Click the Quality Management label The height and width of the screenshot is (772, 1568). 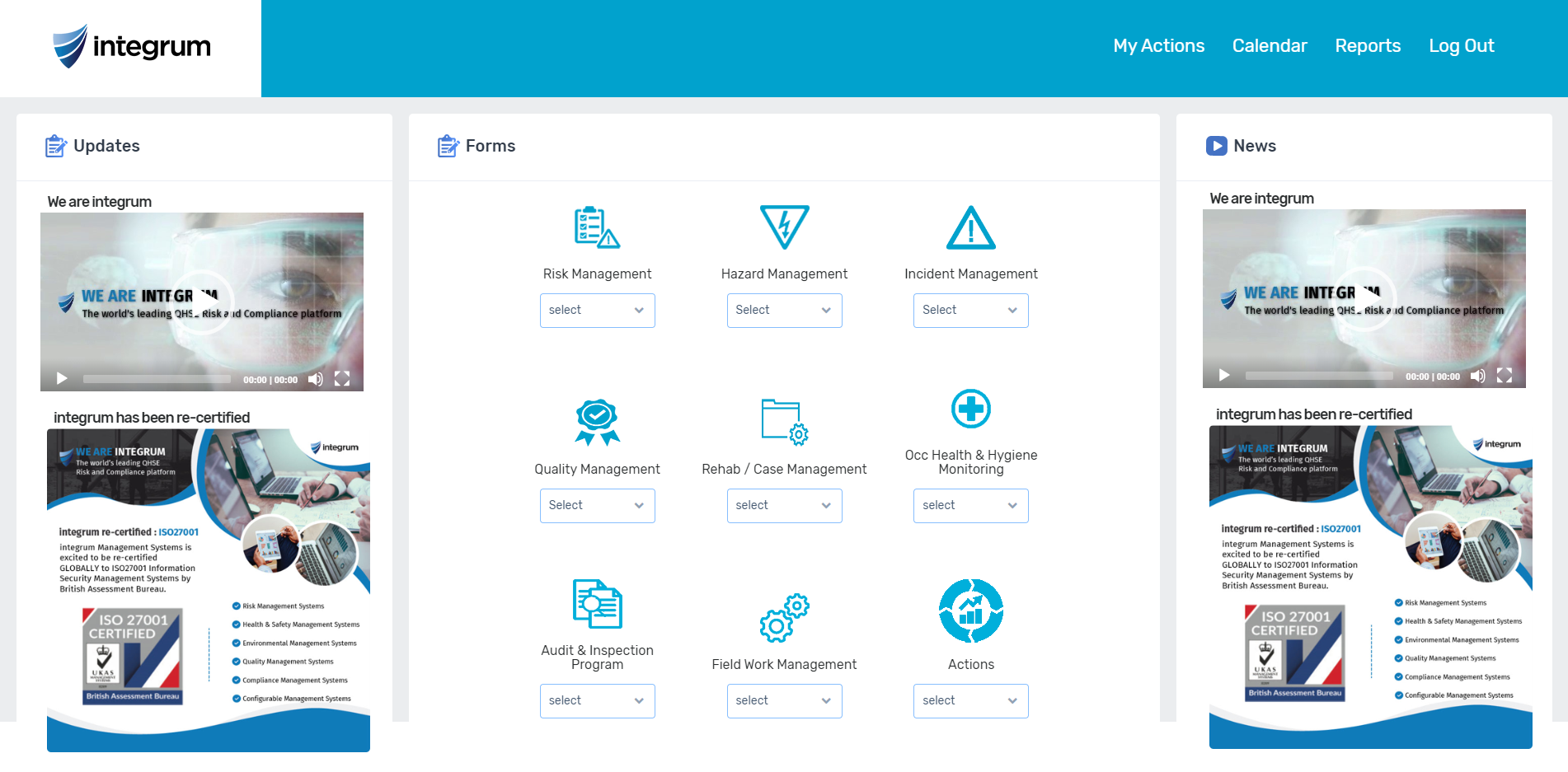(597, 470)
